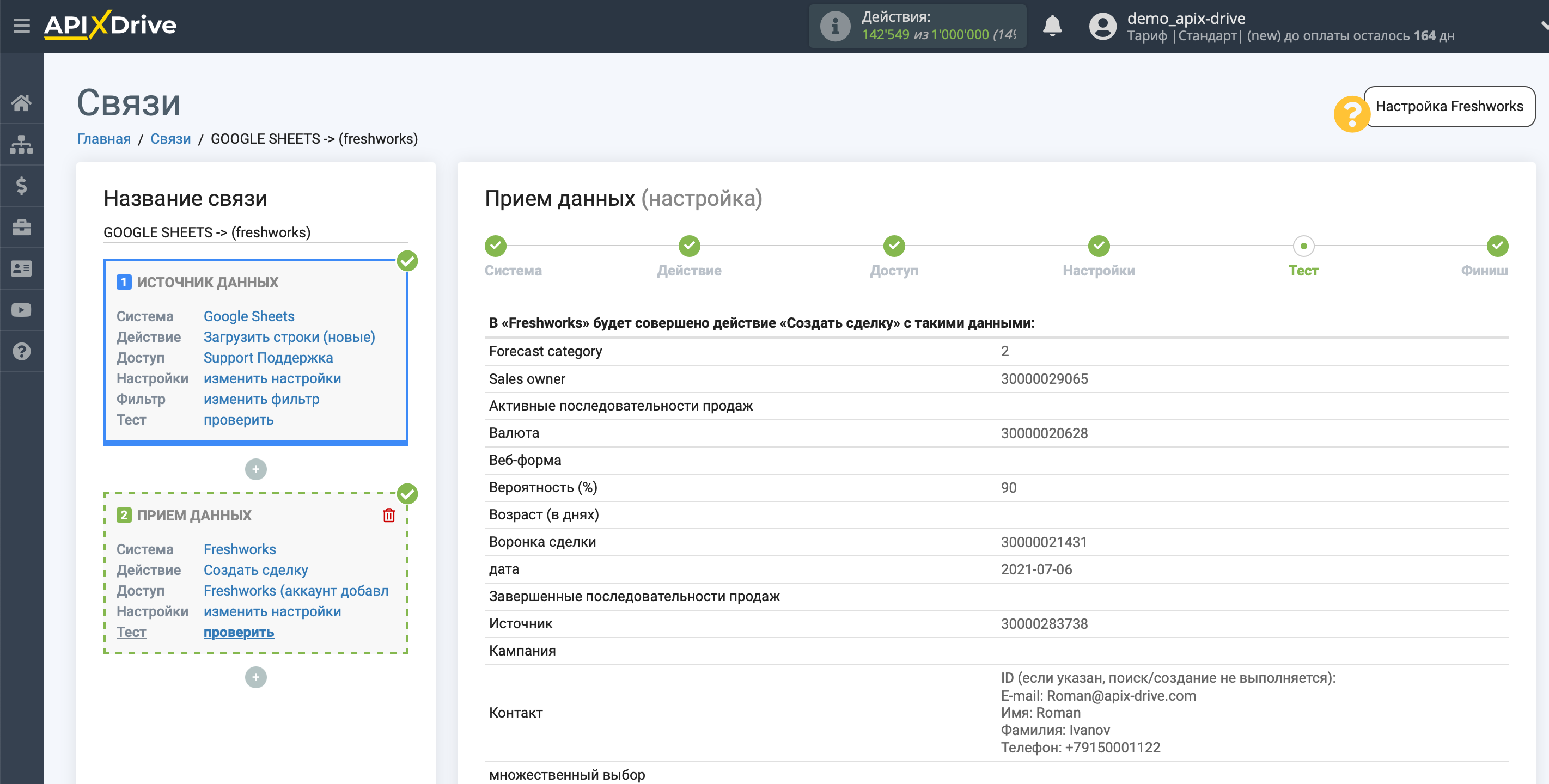Image resolution: width=1549 pixels, height=784 pixels.
Task: Select Активные последовательности продаж row
Action: point(996,406)
